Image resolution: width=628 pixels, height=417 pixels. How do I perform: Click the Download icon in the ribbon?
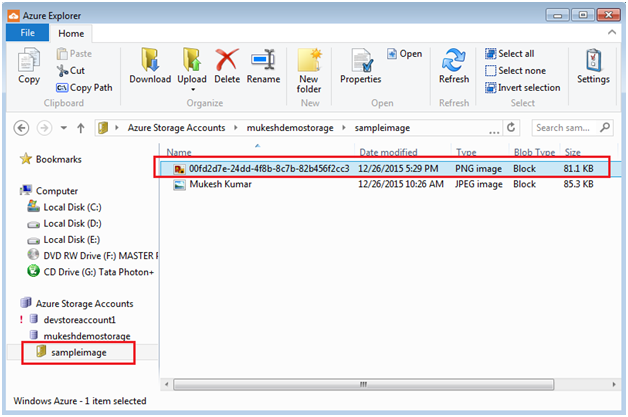150,60
